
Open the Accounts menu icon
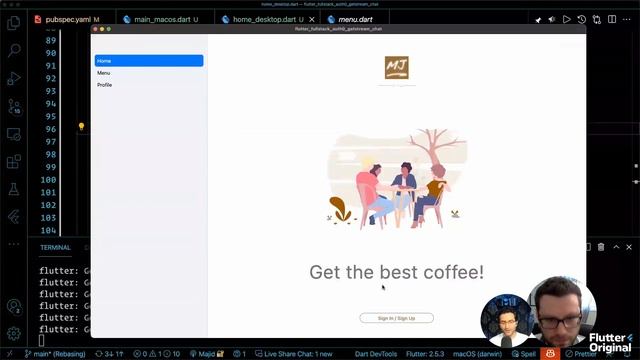click(x=14, y=307)
